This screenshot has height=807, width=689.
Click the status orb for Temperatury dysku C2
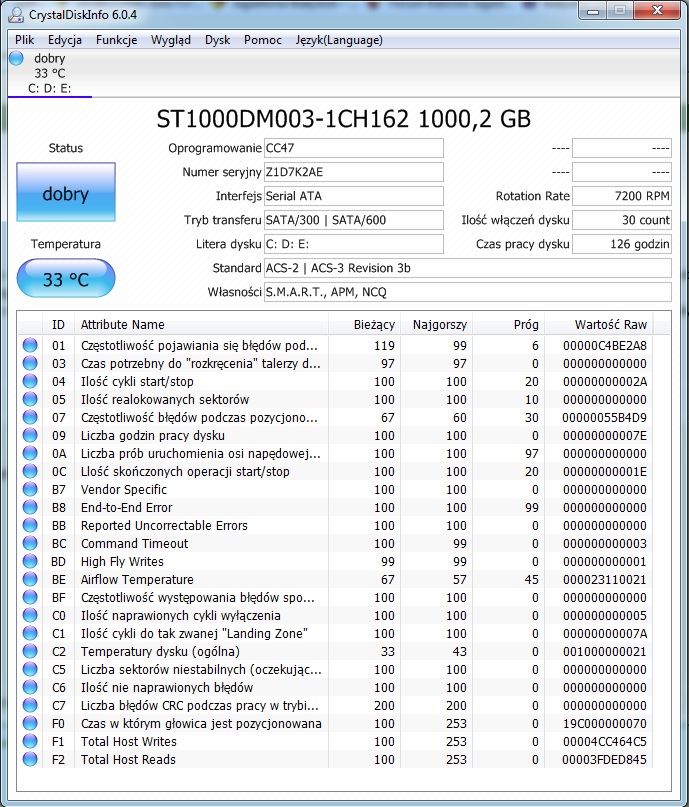(30, 651)
